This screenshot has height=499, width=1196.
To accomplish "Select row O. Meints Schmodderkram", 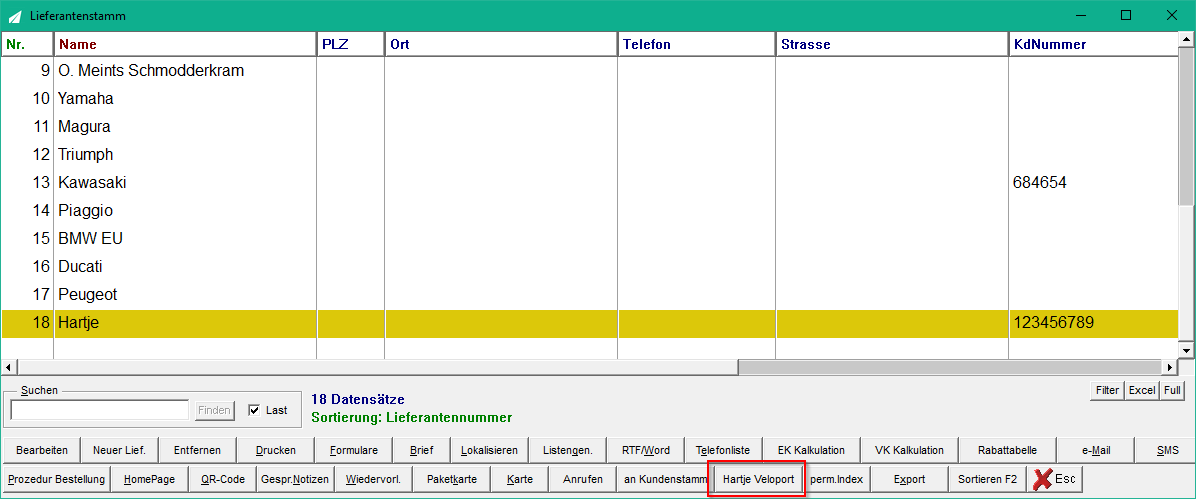I will (x=590, y=70).
